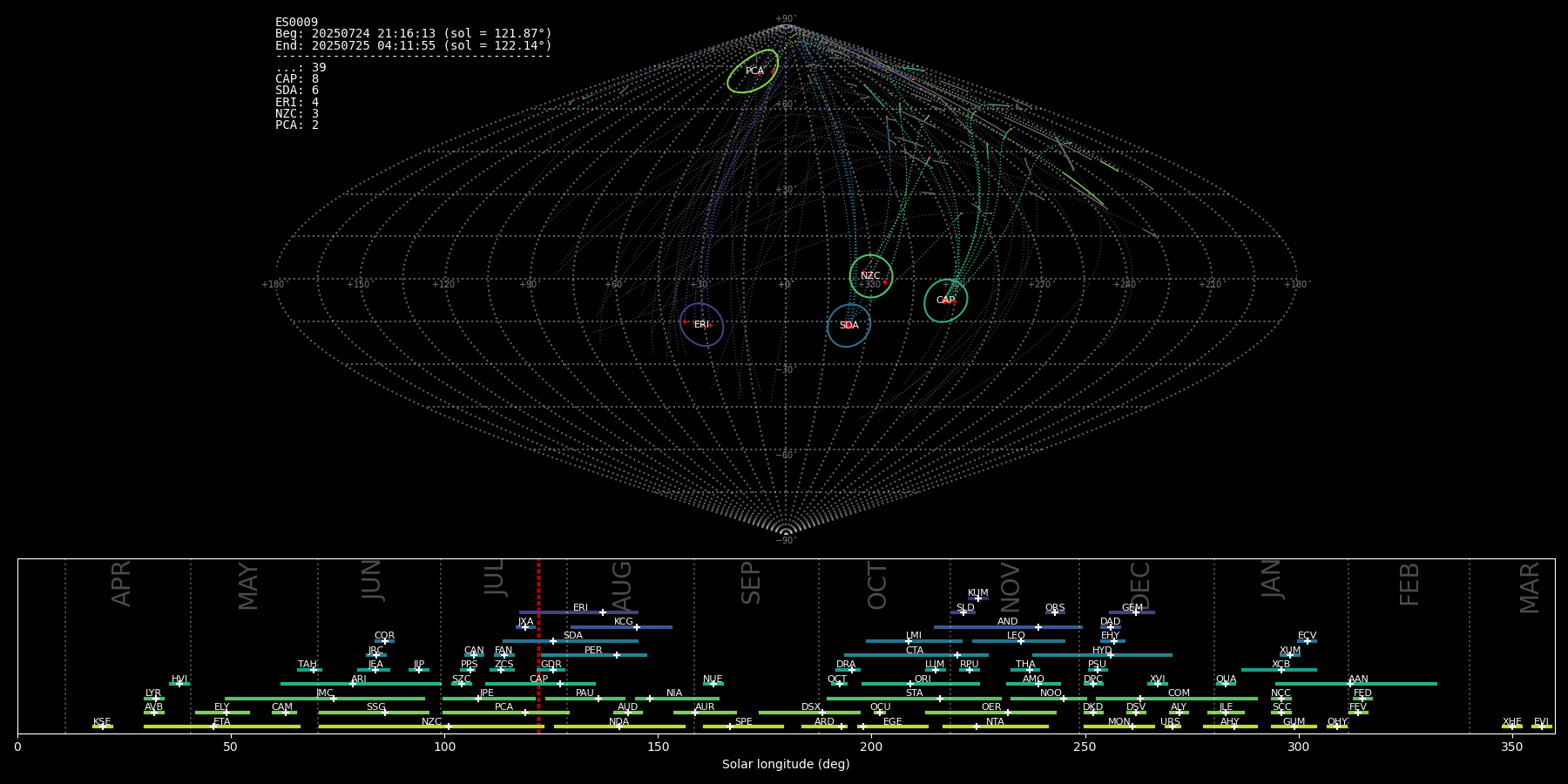
Task: Click the HYD shower label on the timeline
Action: pos(1102,651)
